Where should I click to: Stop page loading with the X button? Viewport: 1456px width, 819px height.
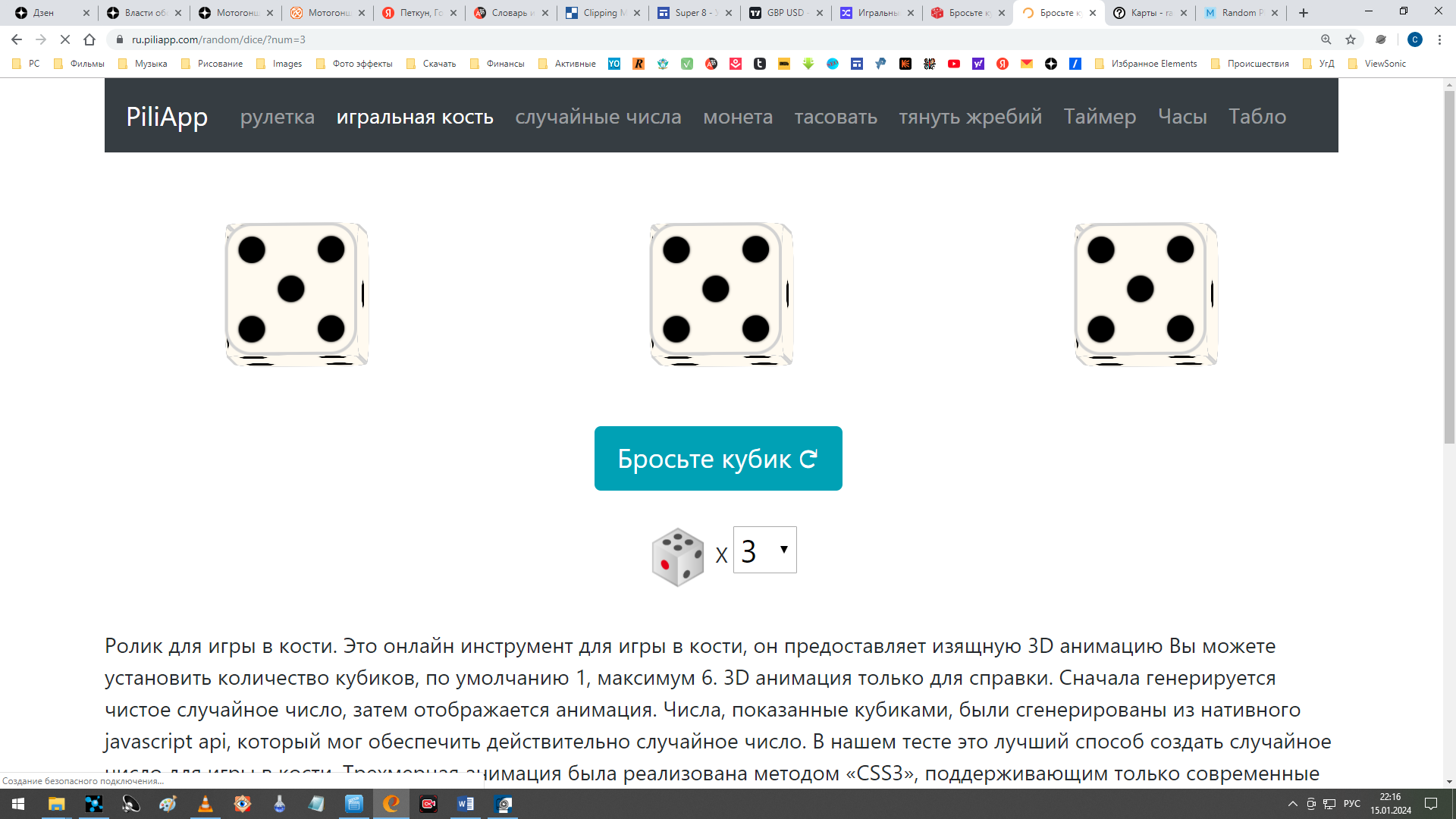65,39
